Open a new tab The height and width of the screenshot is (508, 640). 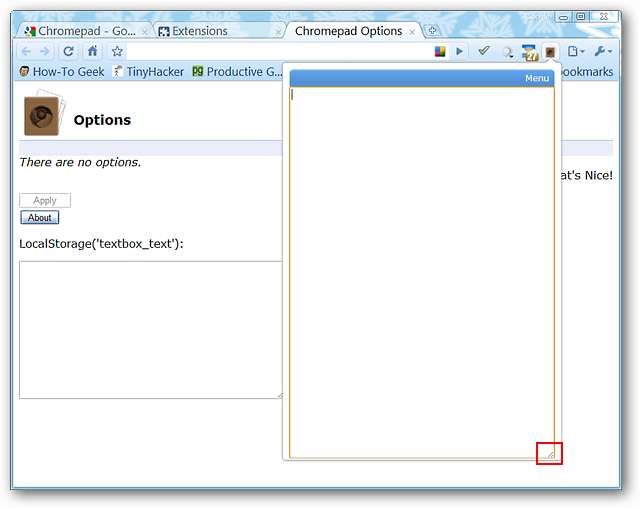click(x=432, y=30)
